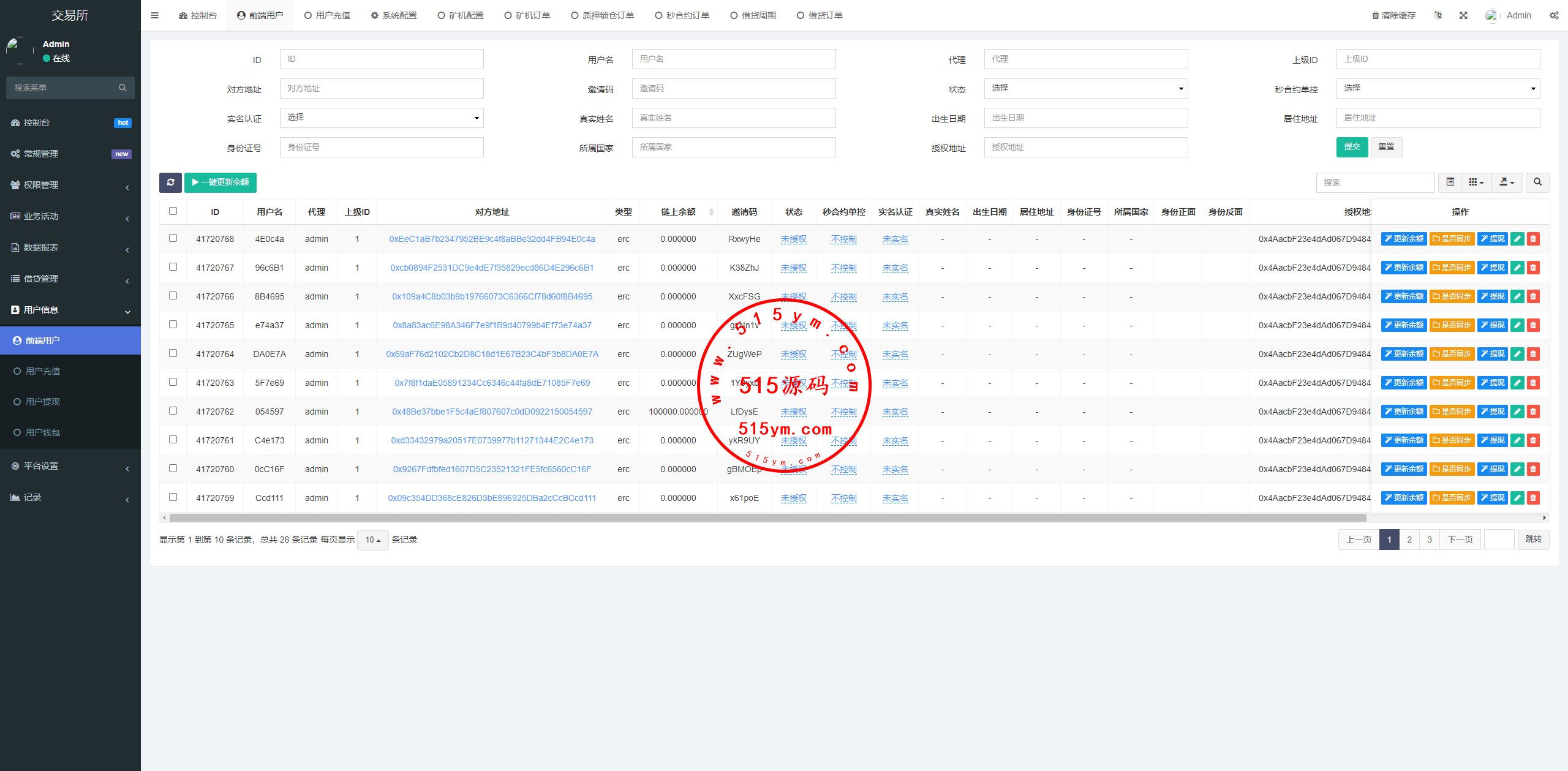Open the column selection grid icon
Screen dimensions: 1568x771
pos(1476,182)
